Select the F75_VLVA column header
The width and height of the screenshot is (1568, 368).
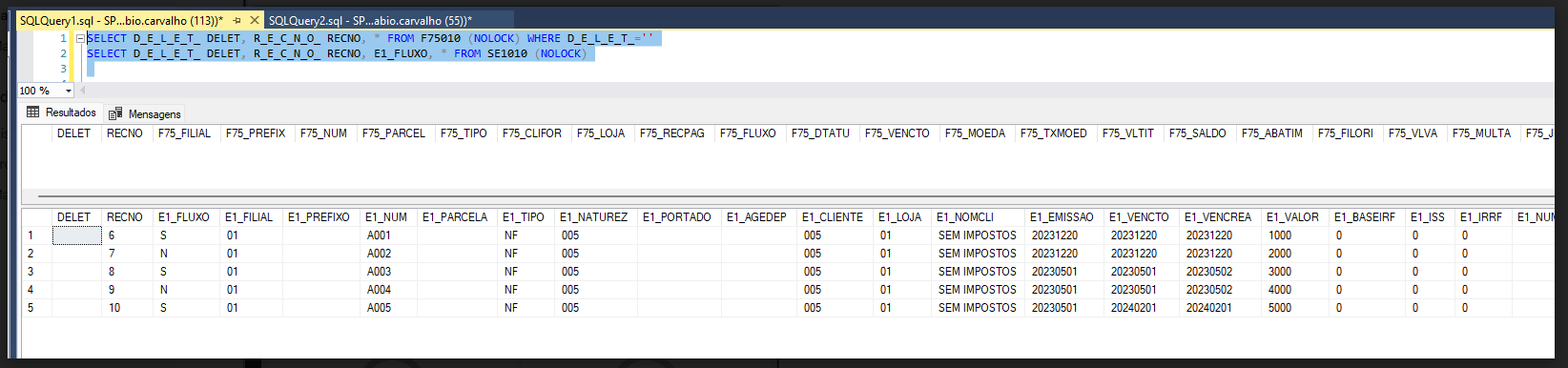(x=1413, y=133)
